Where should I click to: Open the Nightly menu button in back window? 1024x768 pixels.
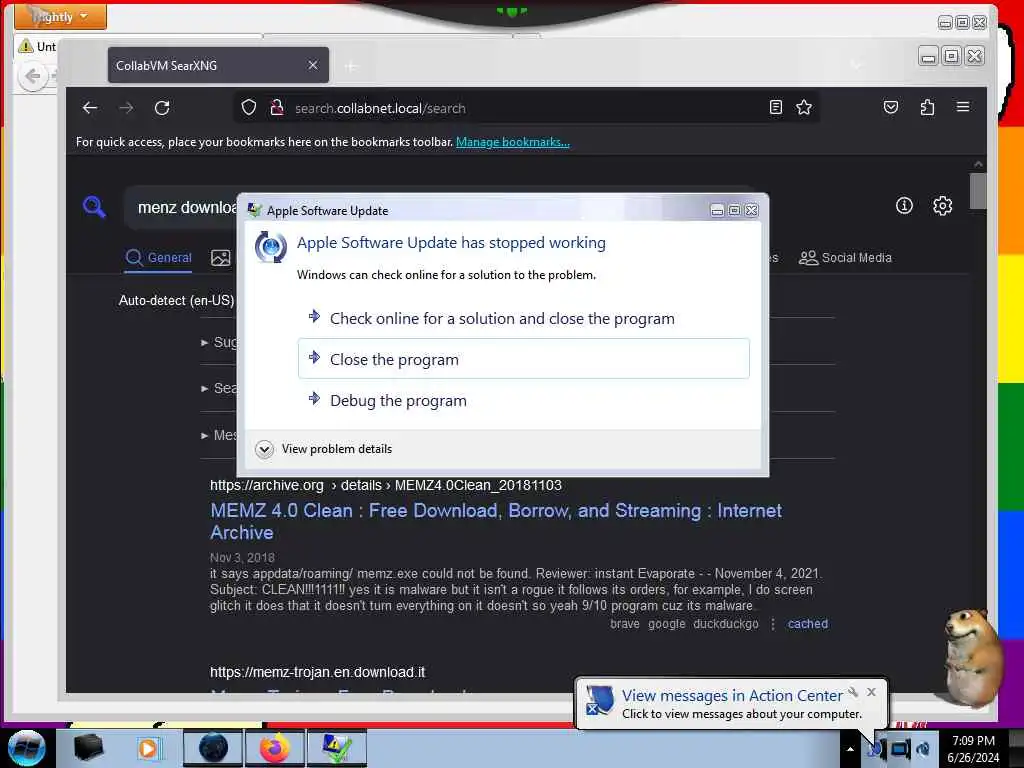click(x=60, y=16)
